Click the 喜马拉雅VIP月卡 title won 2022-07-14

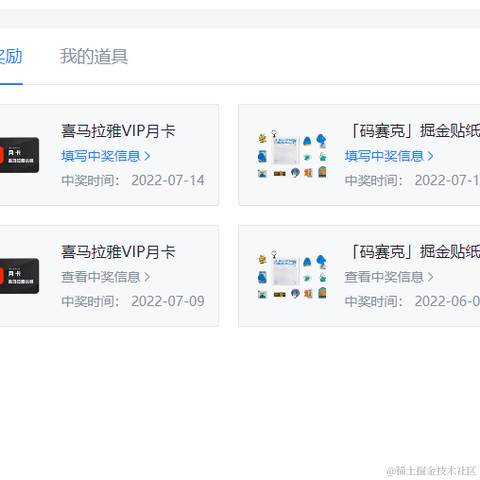pos(118,131)
